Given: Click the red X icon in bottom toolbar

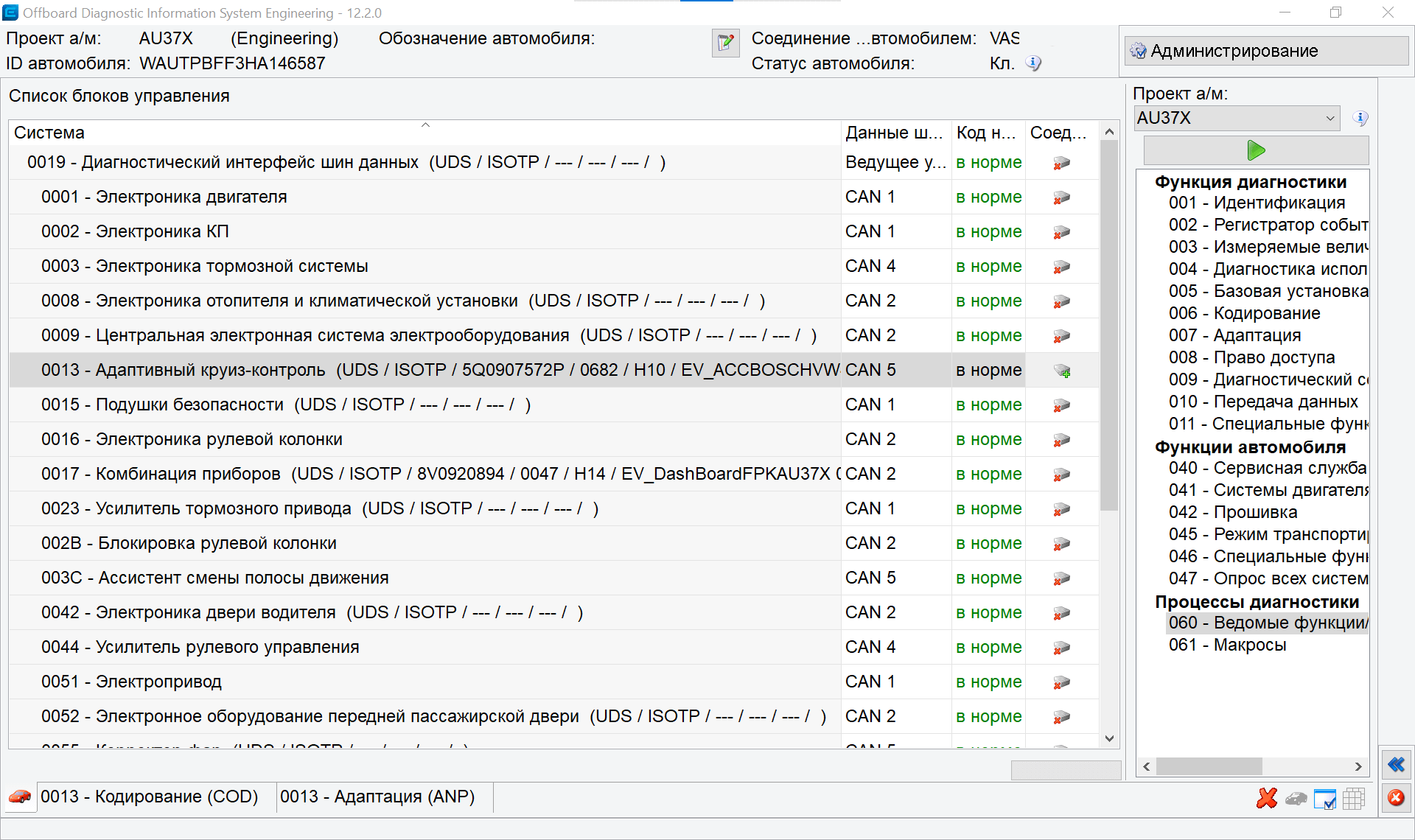Looking at the screenshot, I should (x=1267, y=798).
